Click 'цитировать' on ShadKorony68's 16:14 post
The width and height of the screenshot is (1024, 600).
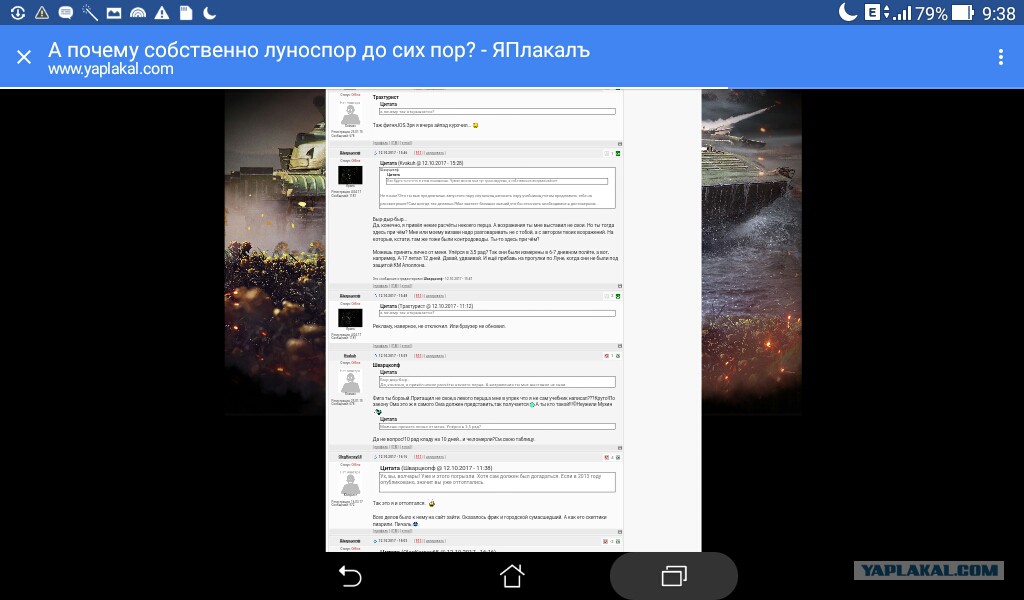coord(435,457)
